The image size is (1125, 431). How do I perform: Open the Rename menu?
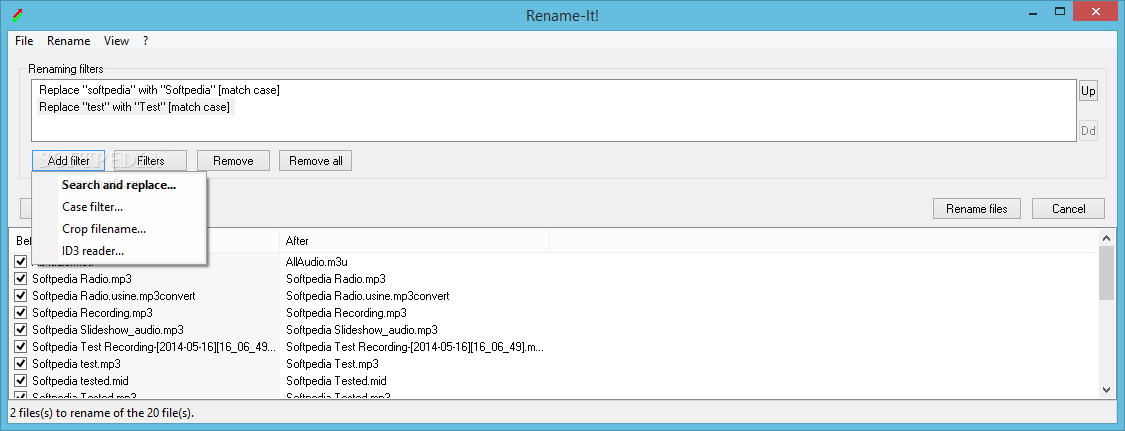pos(69,41)
